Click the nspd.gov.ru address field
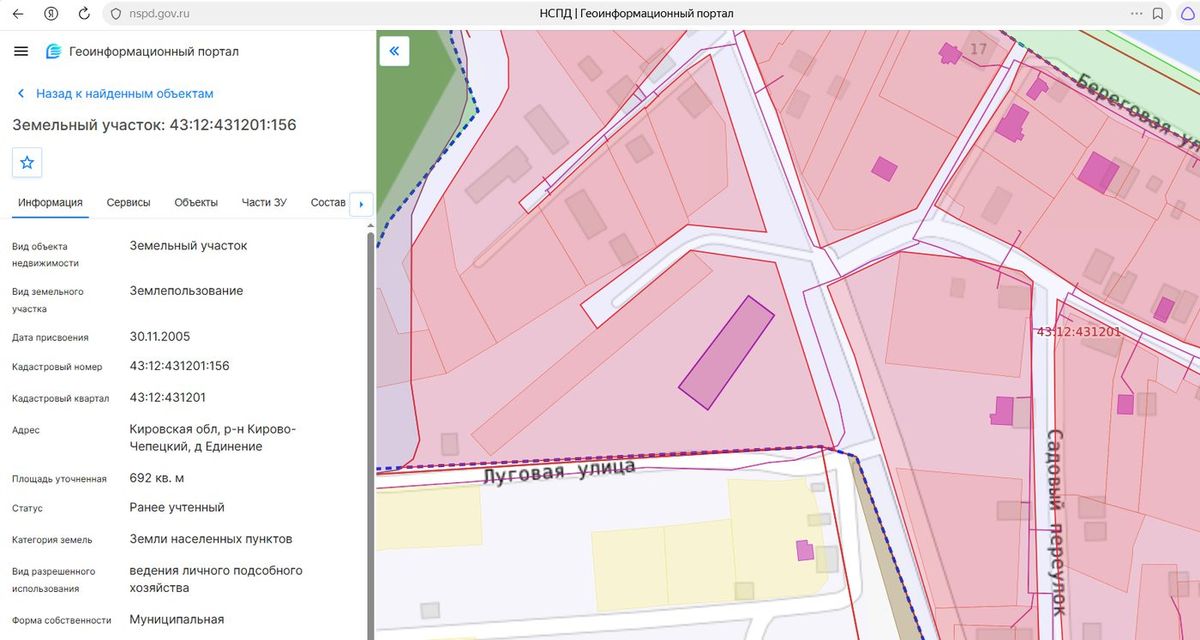 [160, 14]
